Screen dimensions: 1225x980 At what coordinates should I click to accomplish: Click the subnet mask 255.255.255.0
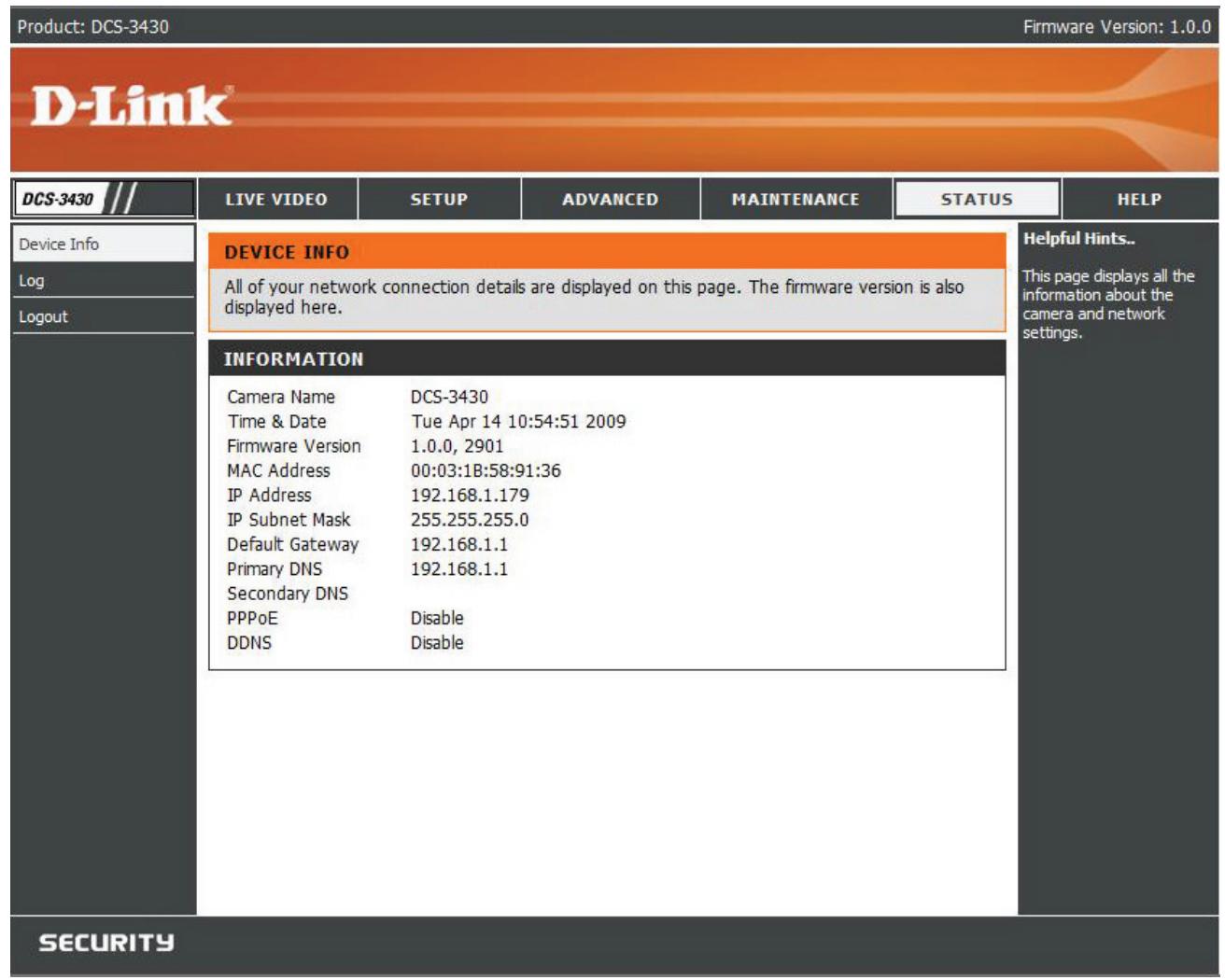[470, 519]
